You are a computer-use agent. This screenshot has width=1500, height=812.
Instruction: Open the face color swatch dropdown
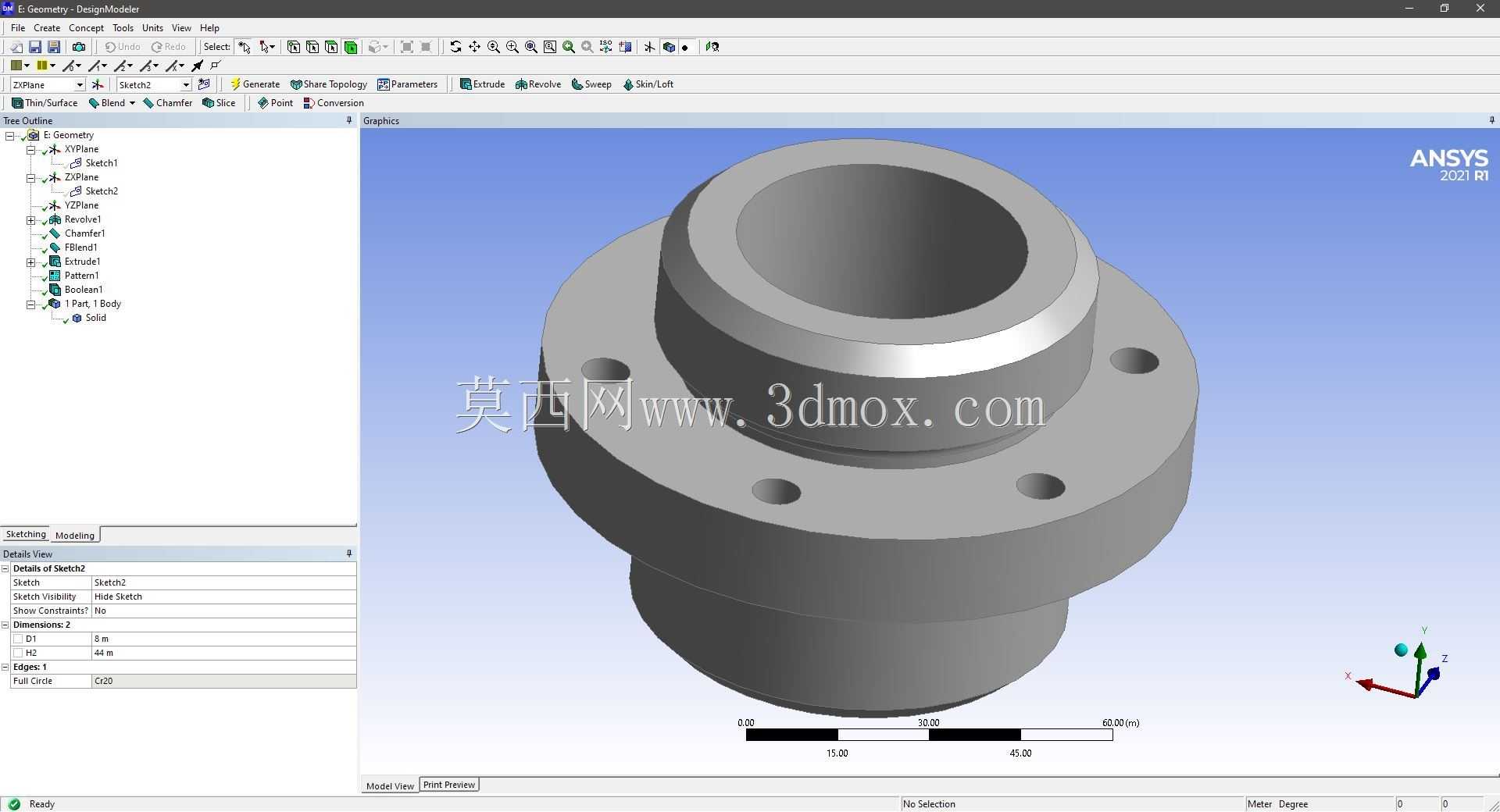point(27,66)
